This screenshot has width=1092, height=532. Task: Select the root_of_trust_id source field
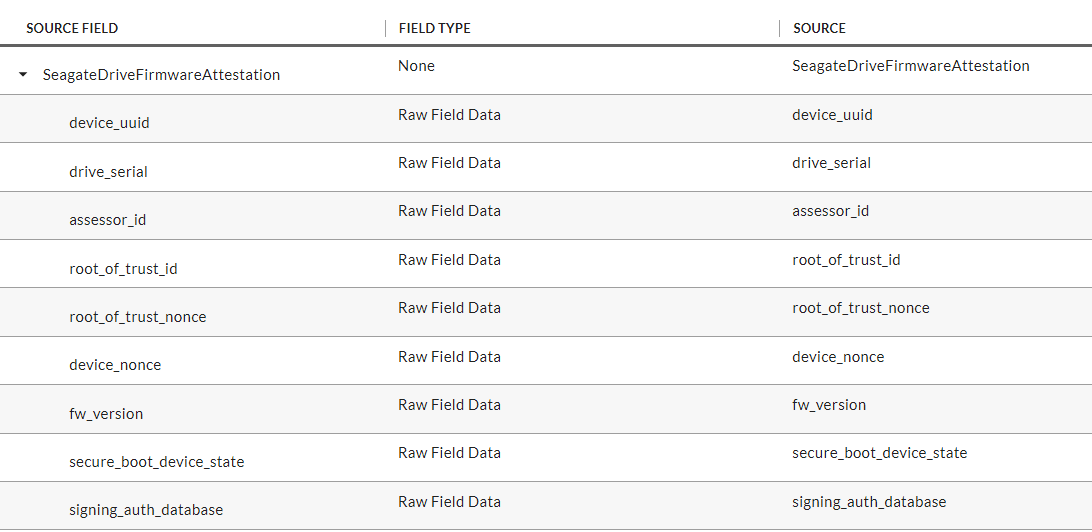click(x=123, y=268)
